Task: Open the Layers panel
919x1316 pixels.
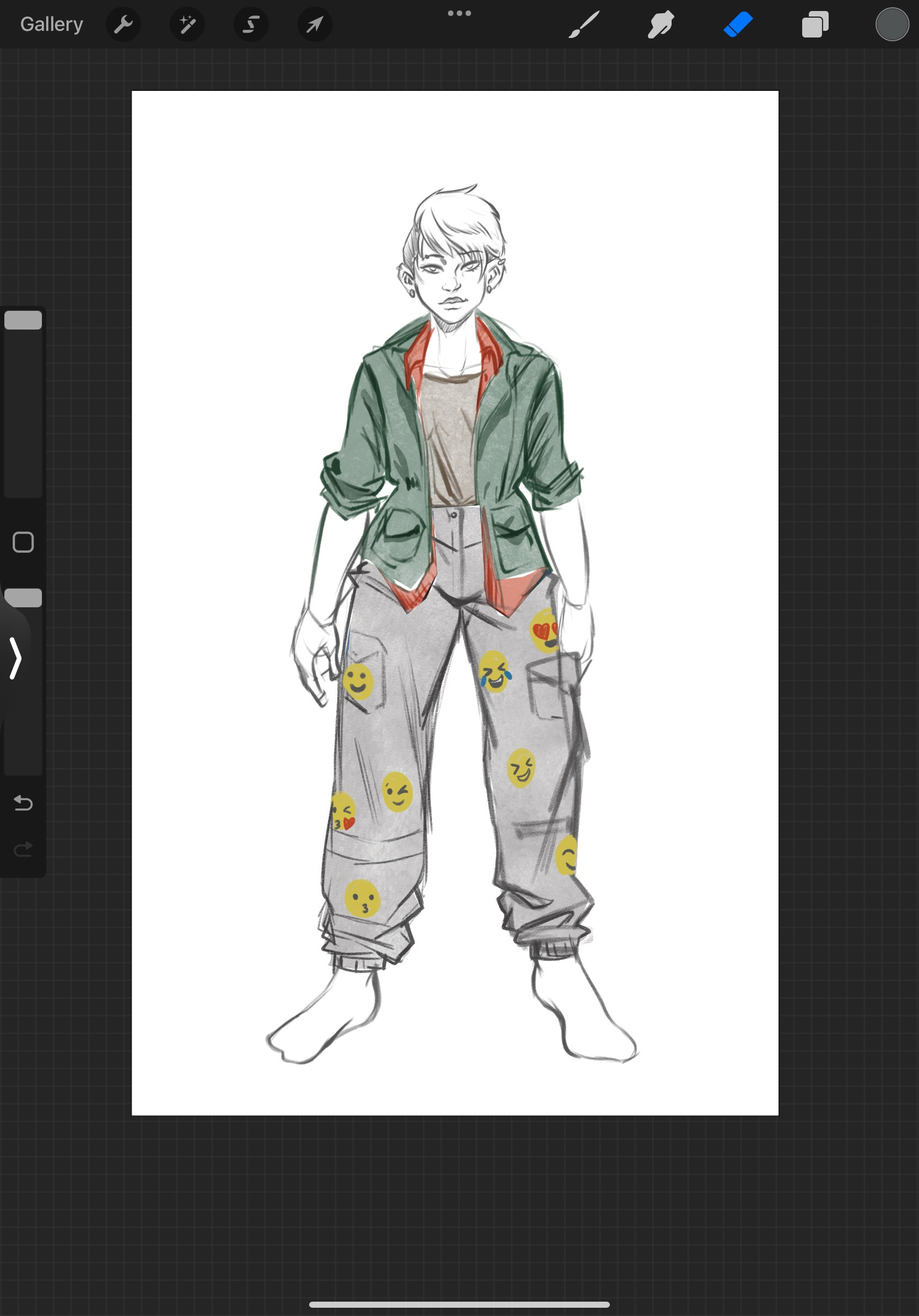Action: click(x=815, y=24)
